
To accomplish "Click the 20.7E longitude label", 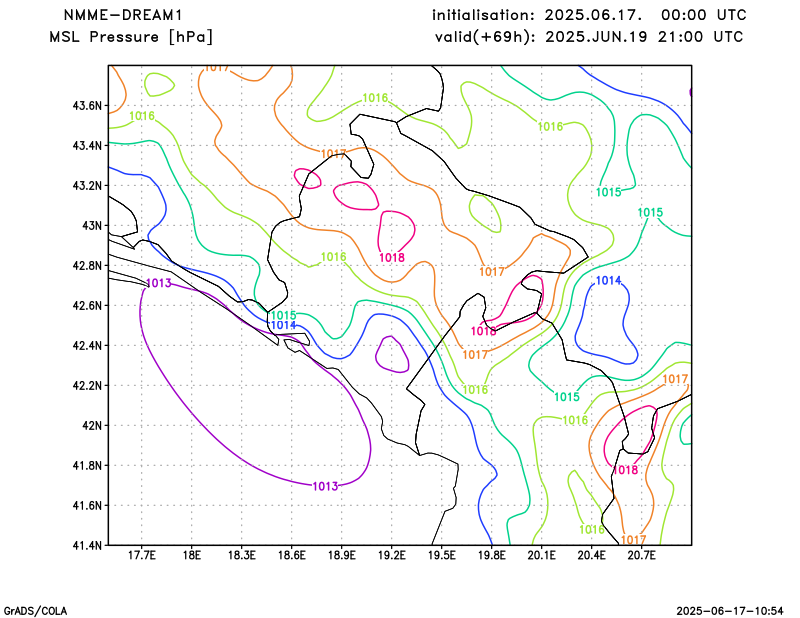I will [x=642, y=555].
